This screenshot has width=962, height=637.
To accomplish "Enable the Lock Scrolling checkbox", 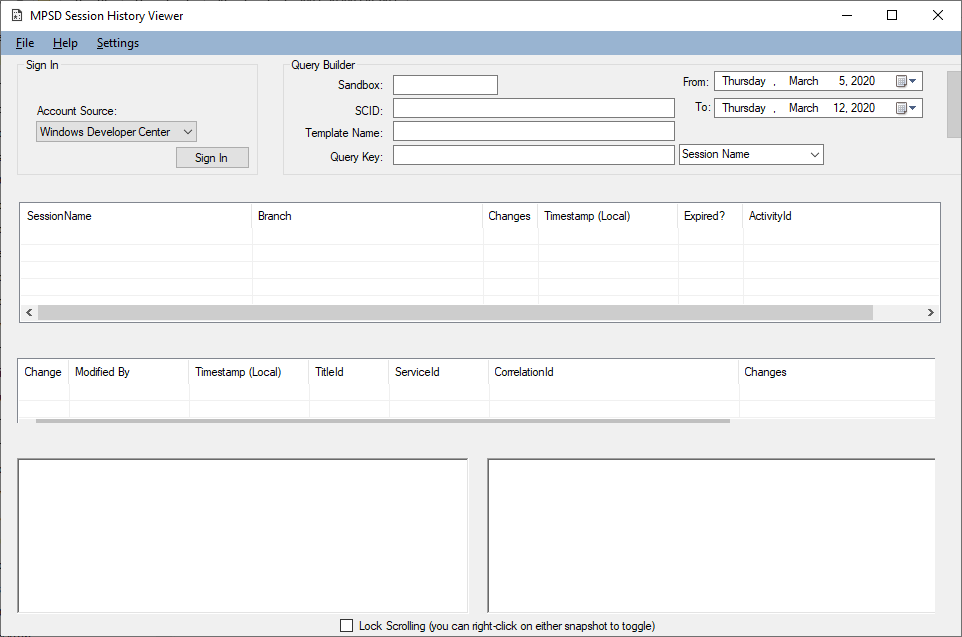I will click(347, 625).
